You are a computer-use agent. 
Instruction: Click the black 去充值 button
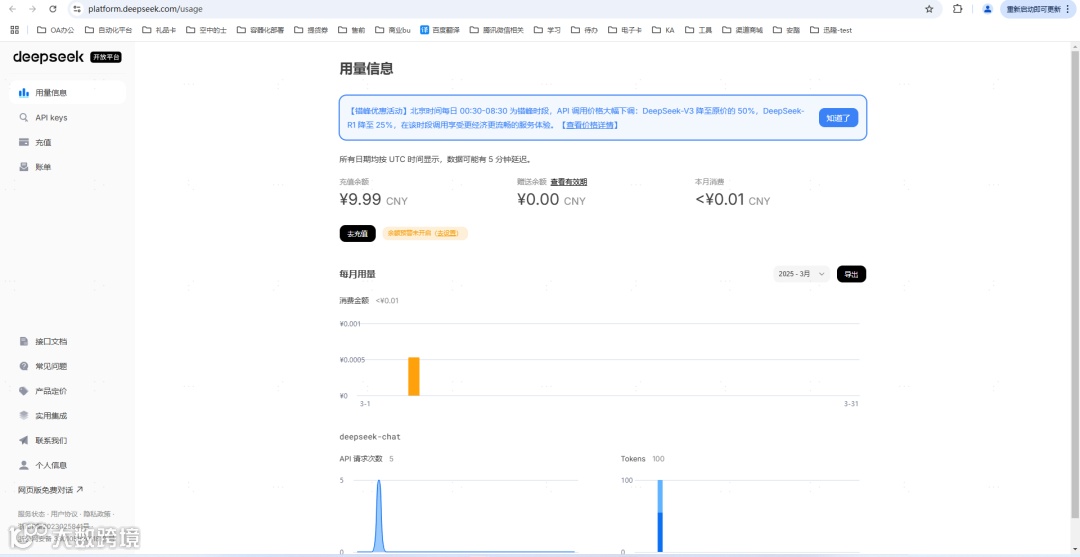point(357,233)
